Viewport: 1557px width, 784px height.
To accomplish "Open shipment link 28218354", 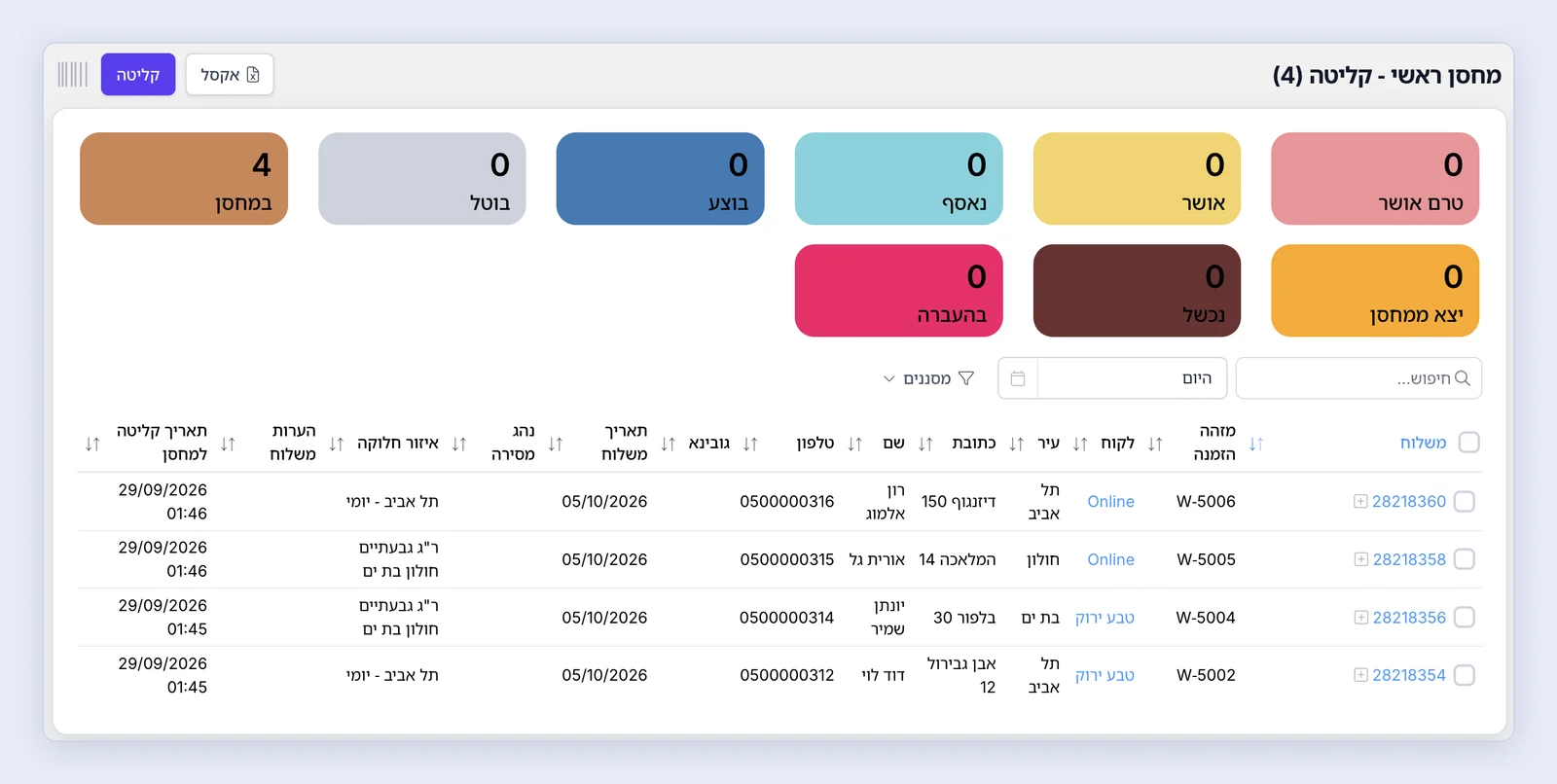I will coord(1409,675).
